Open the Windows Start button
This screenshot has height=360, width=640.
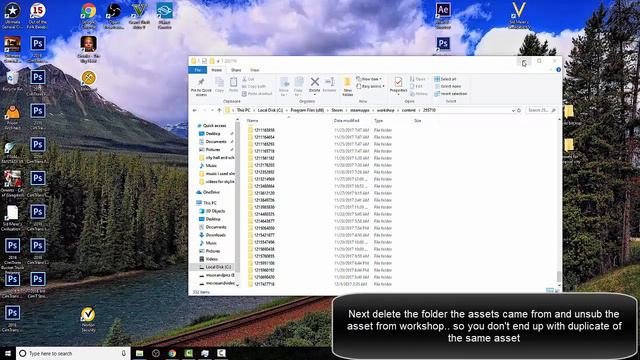pos(8,353)
